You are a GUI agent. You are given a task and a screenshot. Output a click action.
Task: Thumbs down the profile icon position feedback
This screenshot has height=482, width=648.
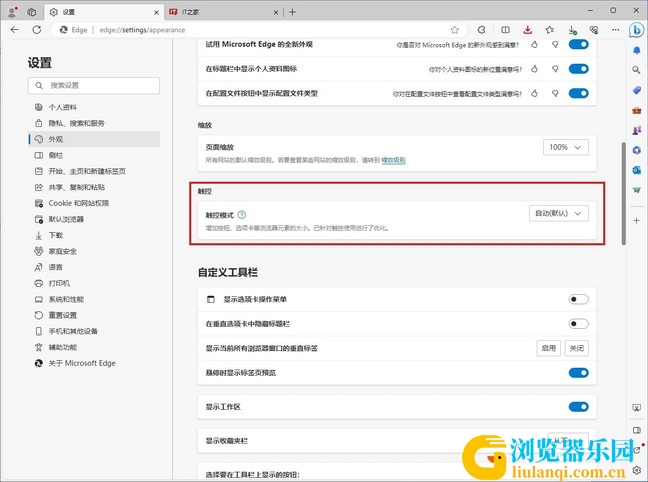[555, 69]
